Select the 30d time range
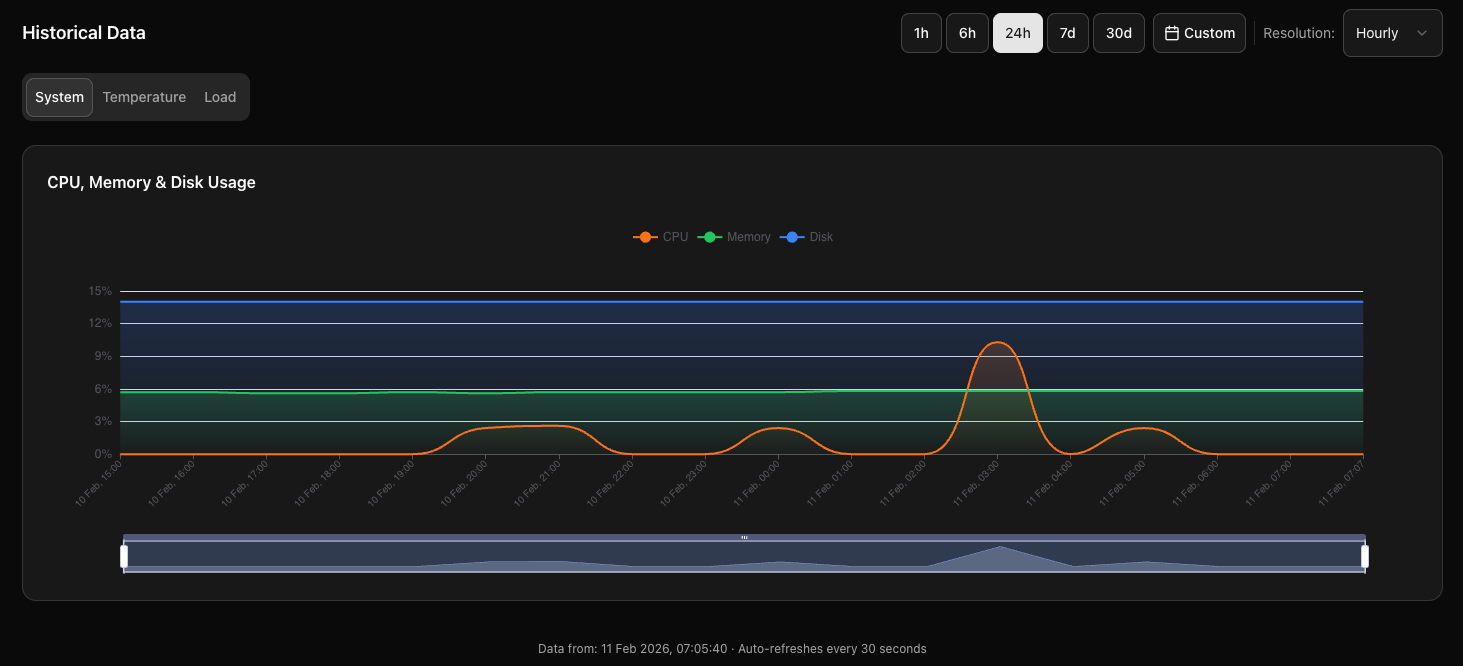Screen dimensions: 1463x666 (x=1118, y=33)
